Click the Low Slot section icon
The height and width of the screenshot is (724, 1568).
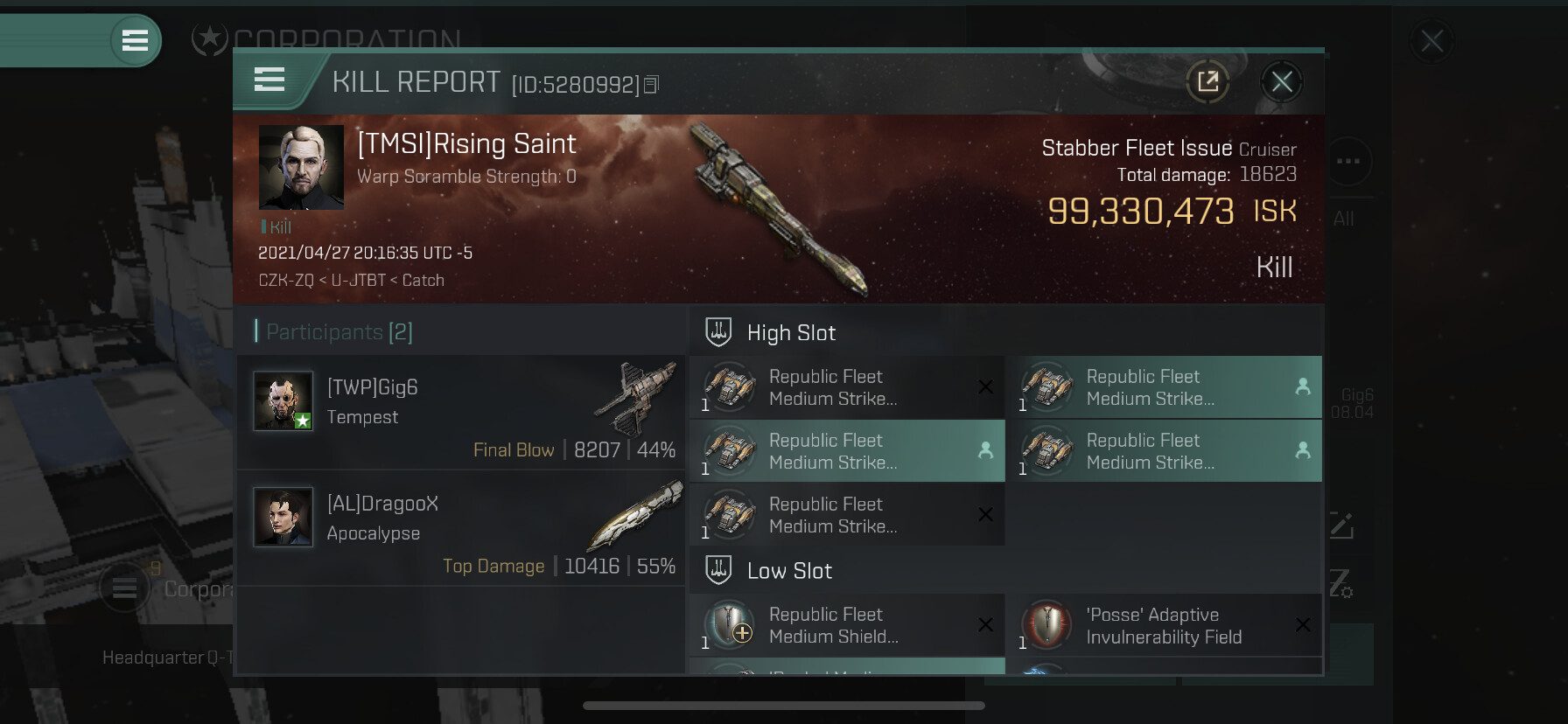click(718, 570)
